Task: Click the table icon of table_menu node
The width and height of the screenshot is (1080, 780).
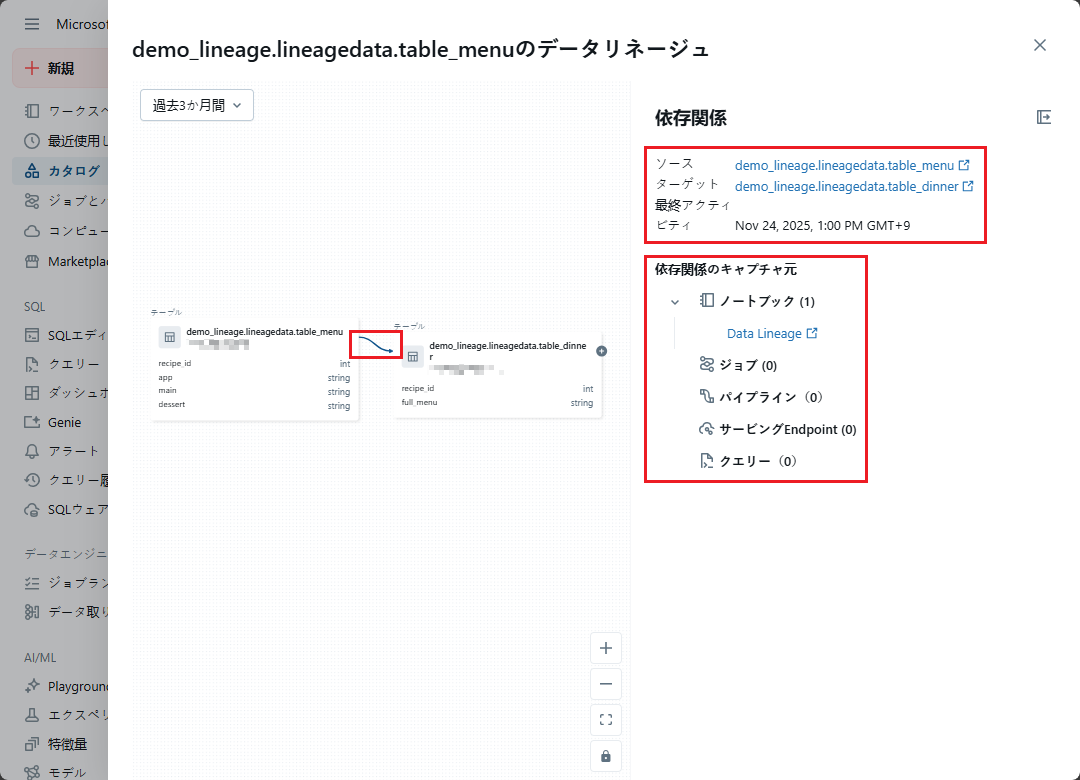Action: click(x=169, y=337)
